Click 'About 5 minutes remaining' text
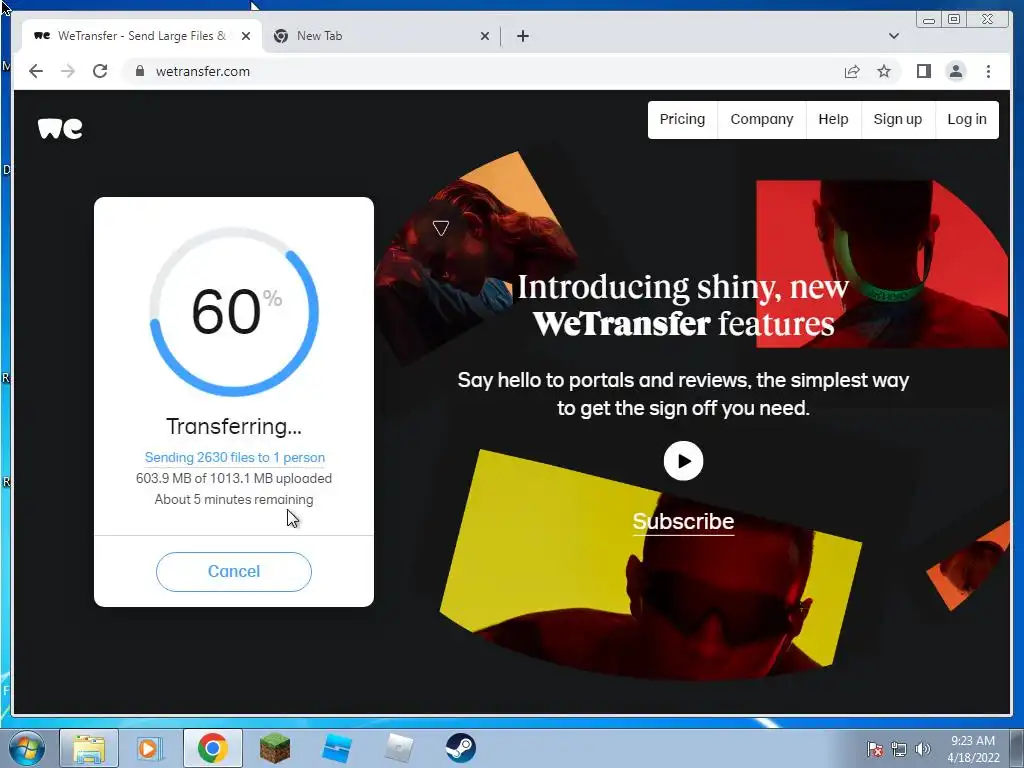 (x=234, y=500)
